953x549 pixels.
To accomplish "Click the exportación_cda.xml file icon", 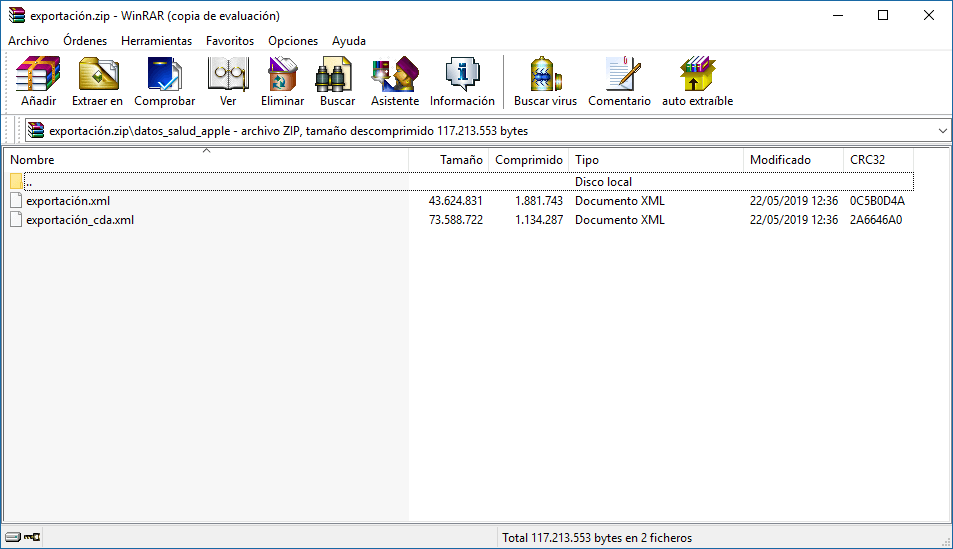I will click(16, 219).
